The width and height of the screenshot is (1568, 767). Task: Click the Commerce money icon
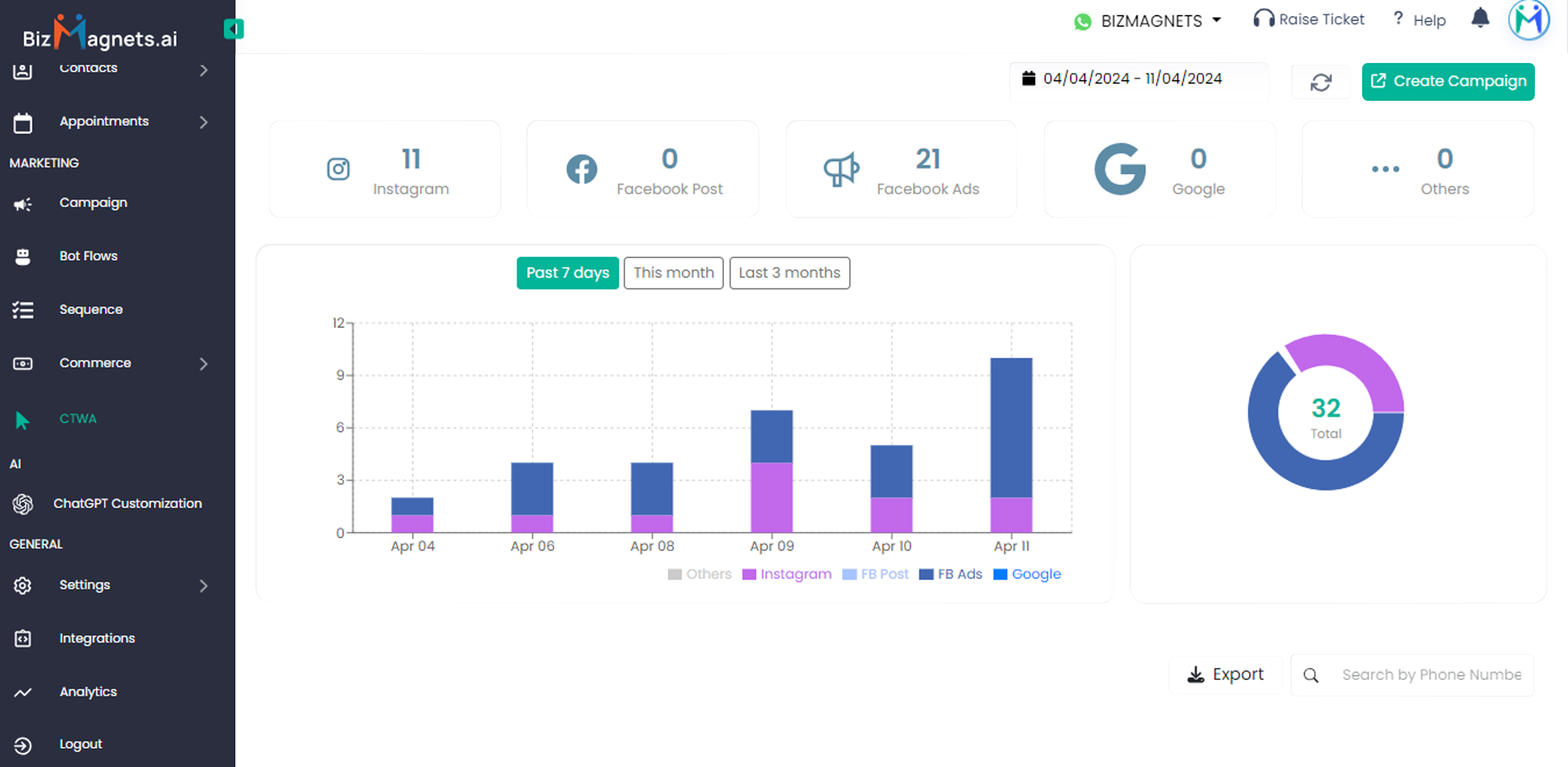(22, 364)
